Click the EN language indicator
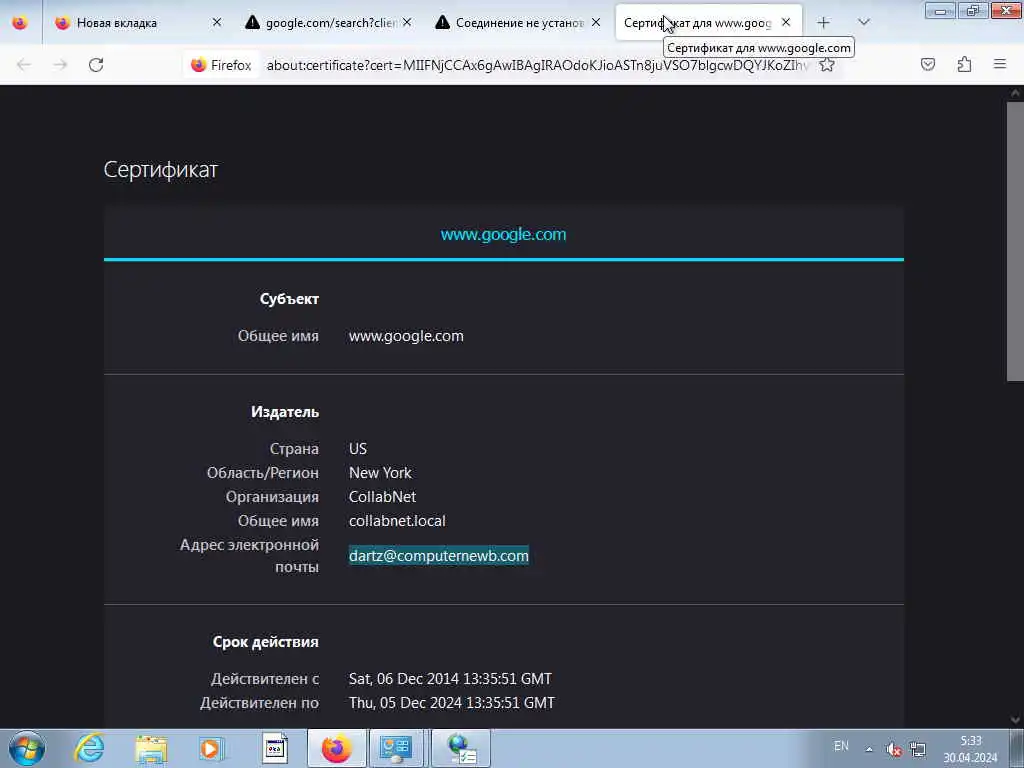The height and width of the screenshot is (768, 1024). (x=841, y=746)
